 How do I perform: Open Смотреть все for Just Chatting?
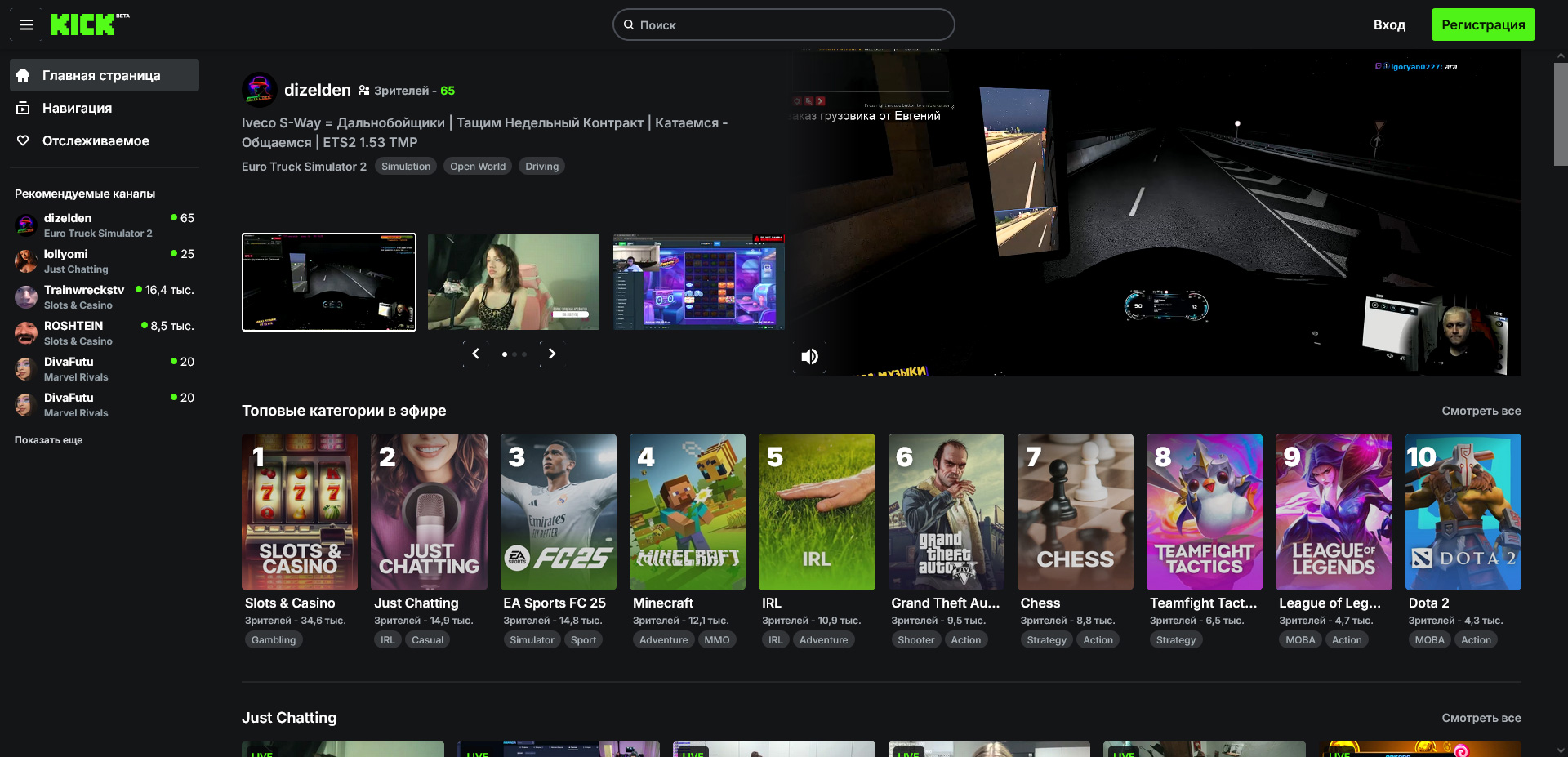(x=1481, y=718)
